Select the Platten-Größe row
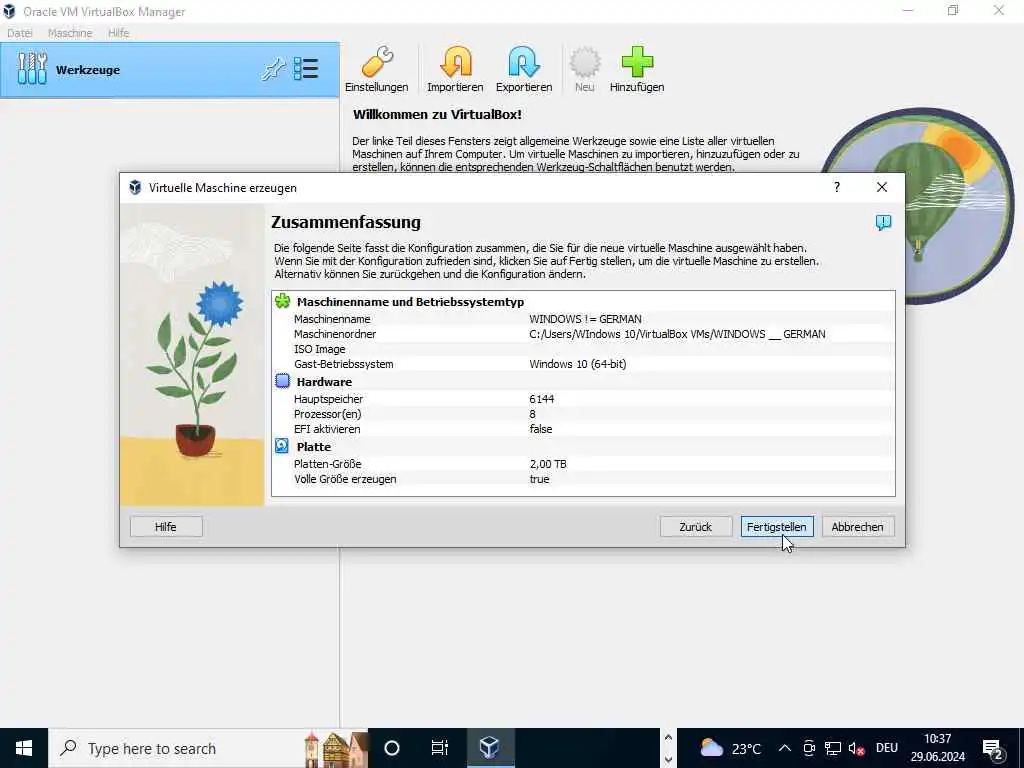 coord(583,464)
